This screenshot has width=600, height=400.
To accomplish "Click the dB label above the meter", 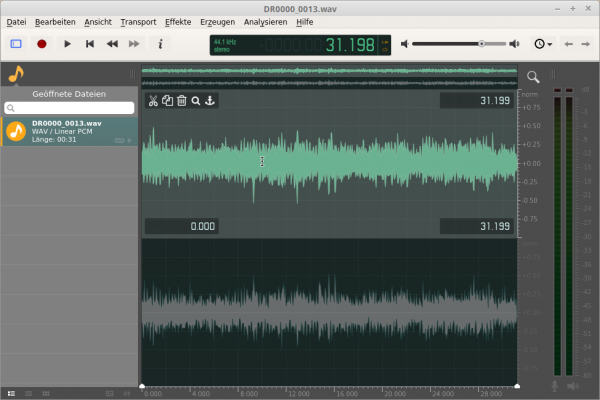I will 585,90.
